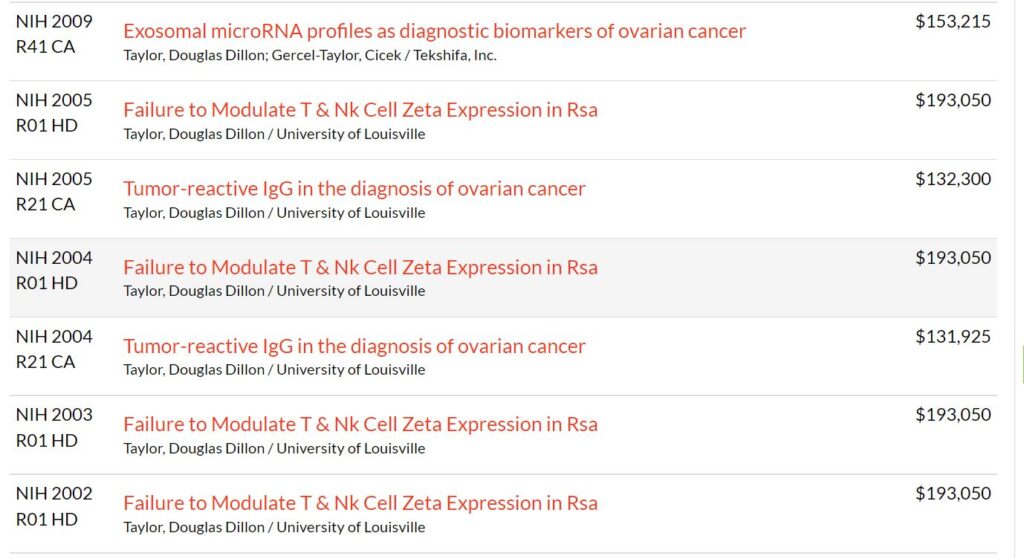Open the Exosomal microRNA profiles grant link
The image size is (1024, 559).
pyautogui.click(x=434, y=31)
